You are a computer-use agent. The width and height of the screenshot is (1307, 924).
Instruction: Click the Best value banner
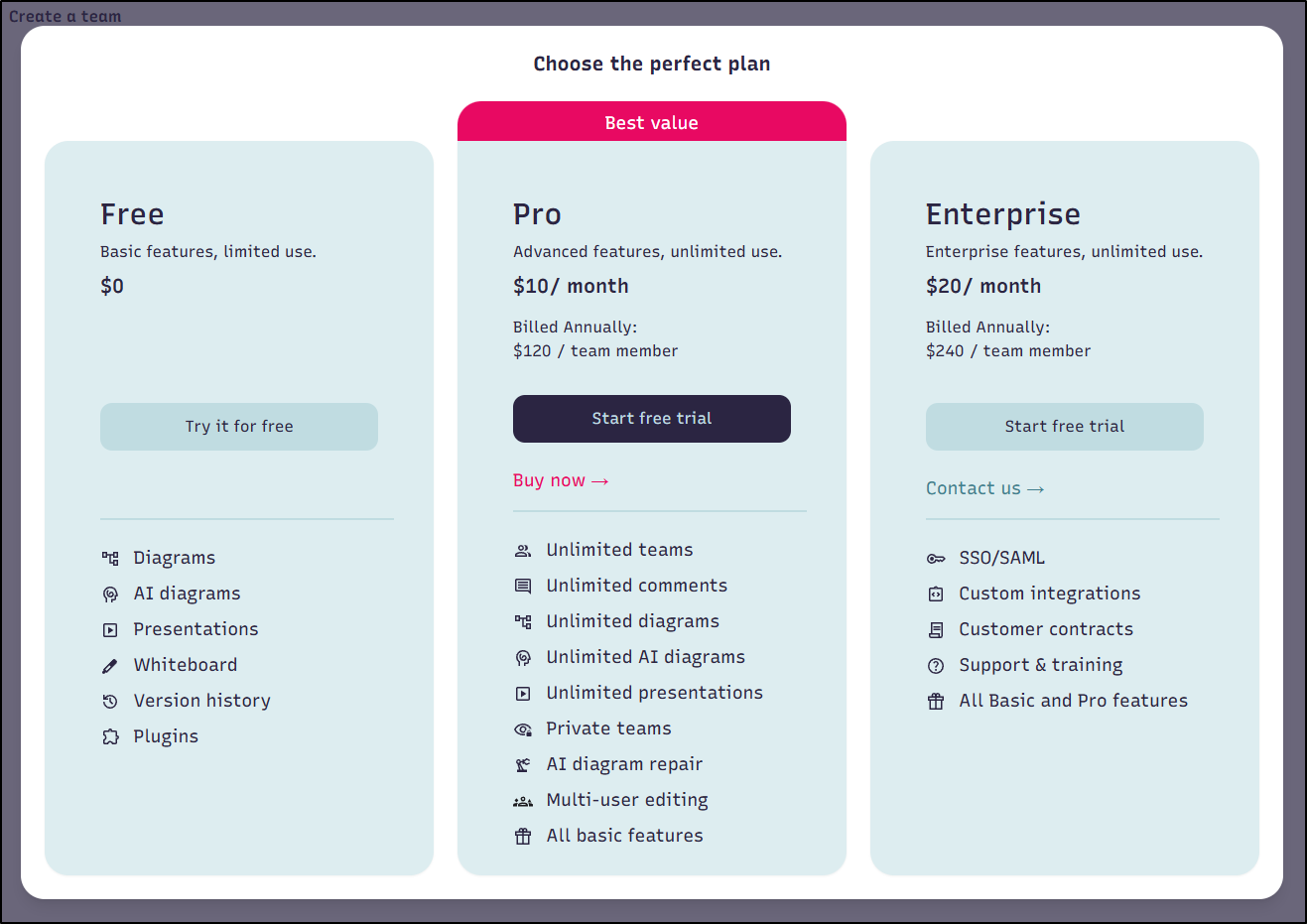(652, 122)
